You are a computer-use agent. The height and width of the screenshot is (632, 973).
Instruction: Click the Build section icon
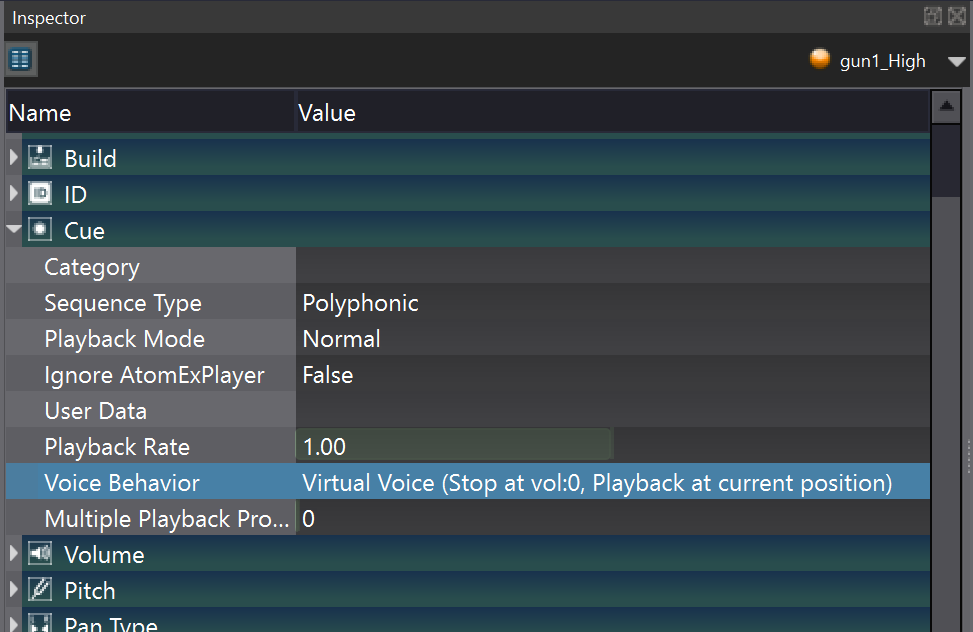point(40,158)
